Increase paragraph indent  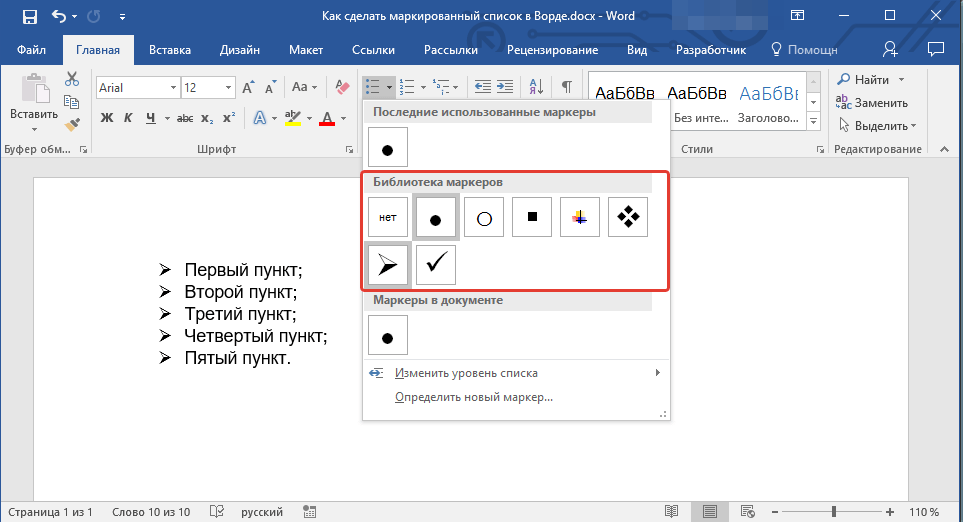point(505,87)
